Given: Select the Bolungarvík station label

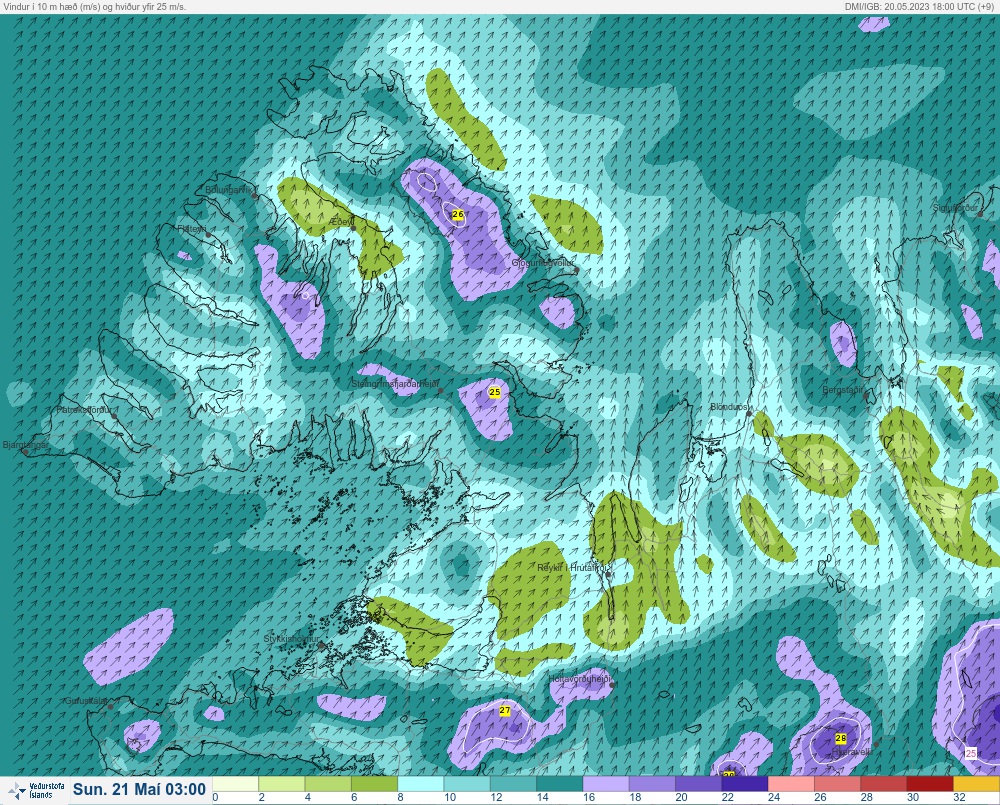Looking at the screenshot, I should [x=230, y=190].
